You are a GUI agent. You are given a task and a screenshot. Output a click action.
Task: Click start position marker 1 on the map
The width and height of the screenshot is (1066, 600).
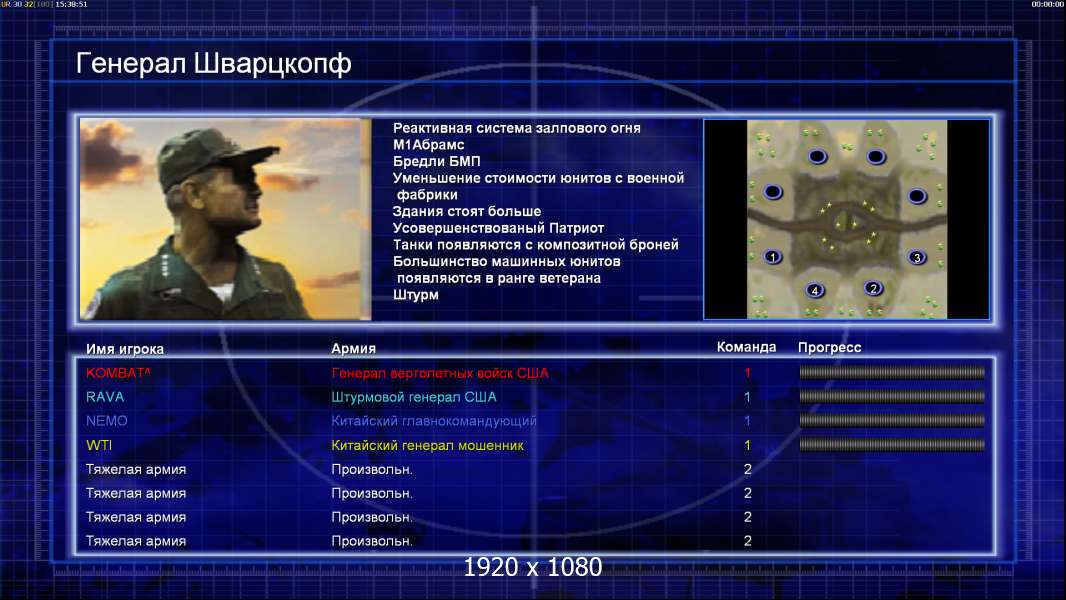[772, 257]
